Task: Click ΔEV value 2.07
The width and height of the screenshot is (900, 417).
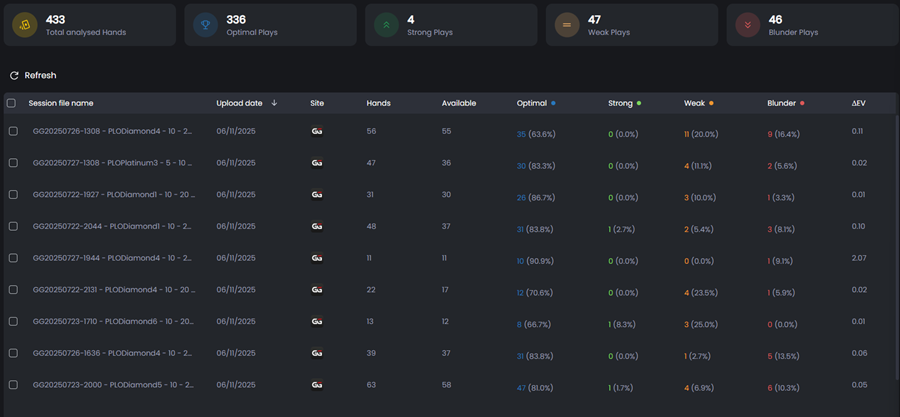Action: (859, 258)
